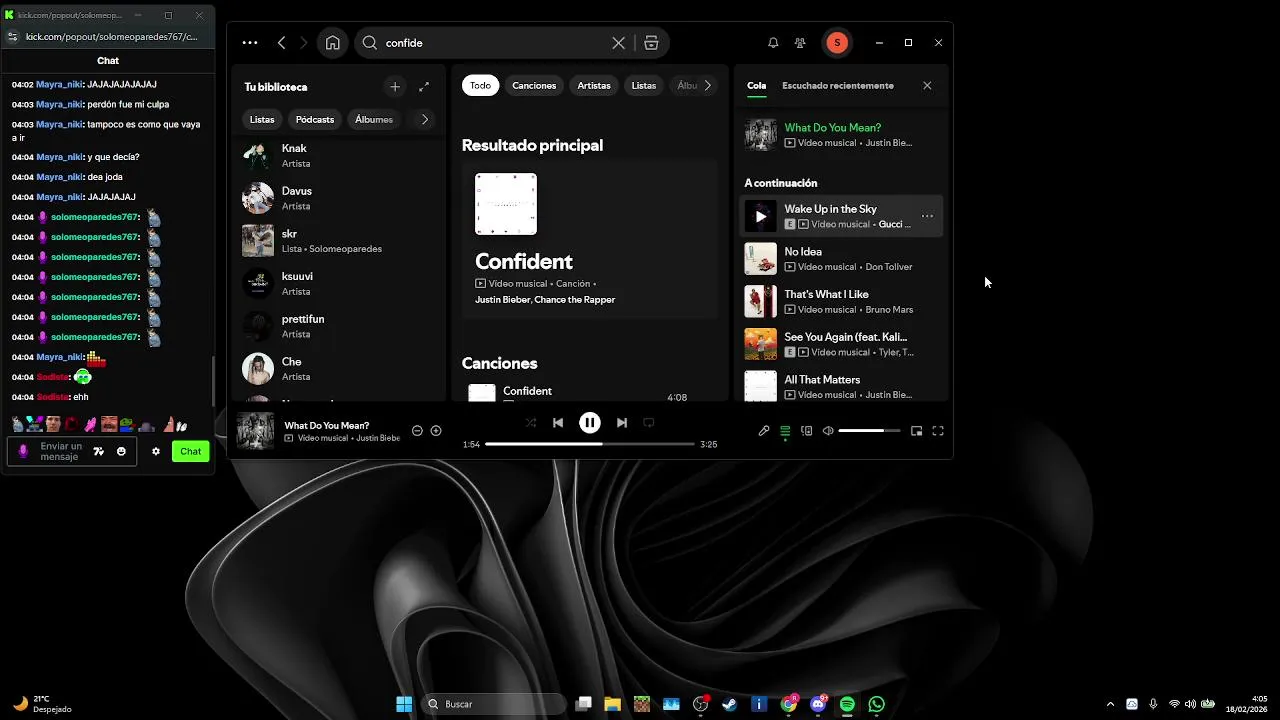
Task: Open now playing What Do You Mean? title
Action: click(327, 426)
